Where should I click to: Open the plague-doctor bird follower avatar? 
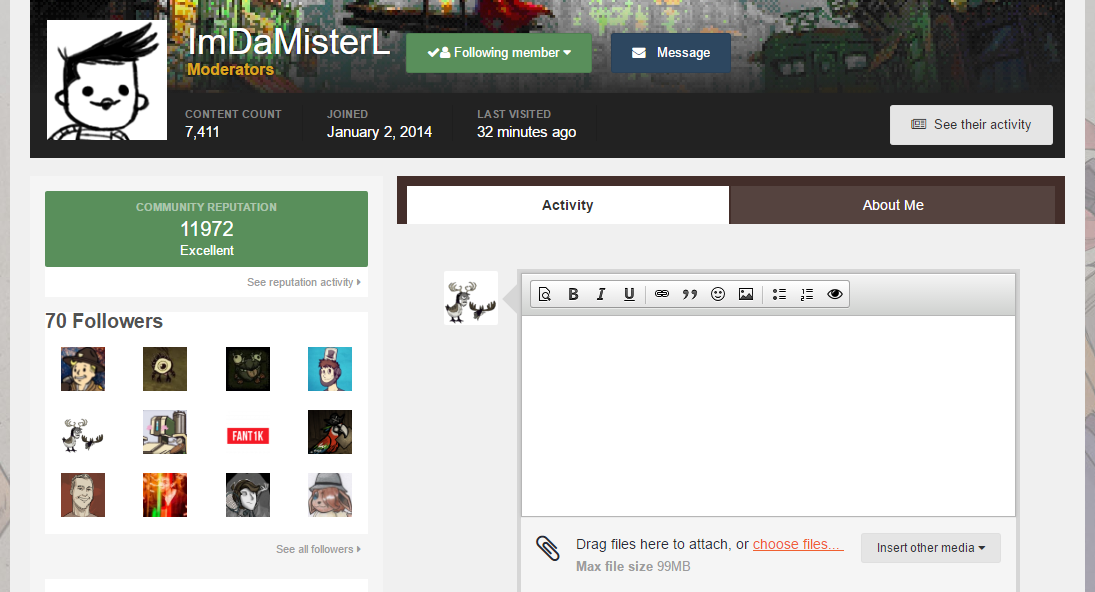tap(330, 432)
